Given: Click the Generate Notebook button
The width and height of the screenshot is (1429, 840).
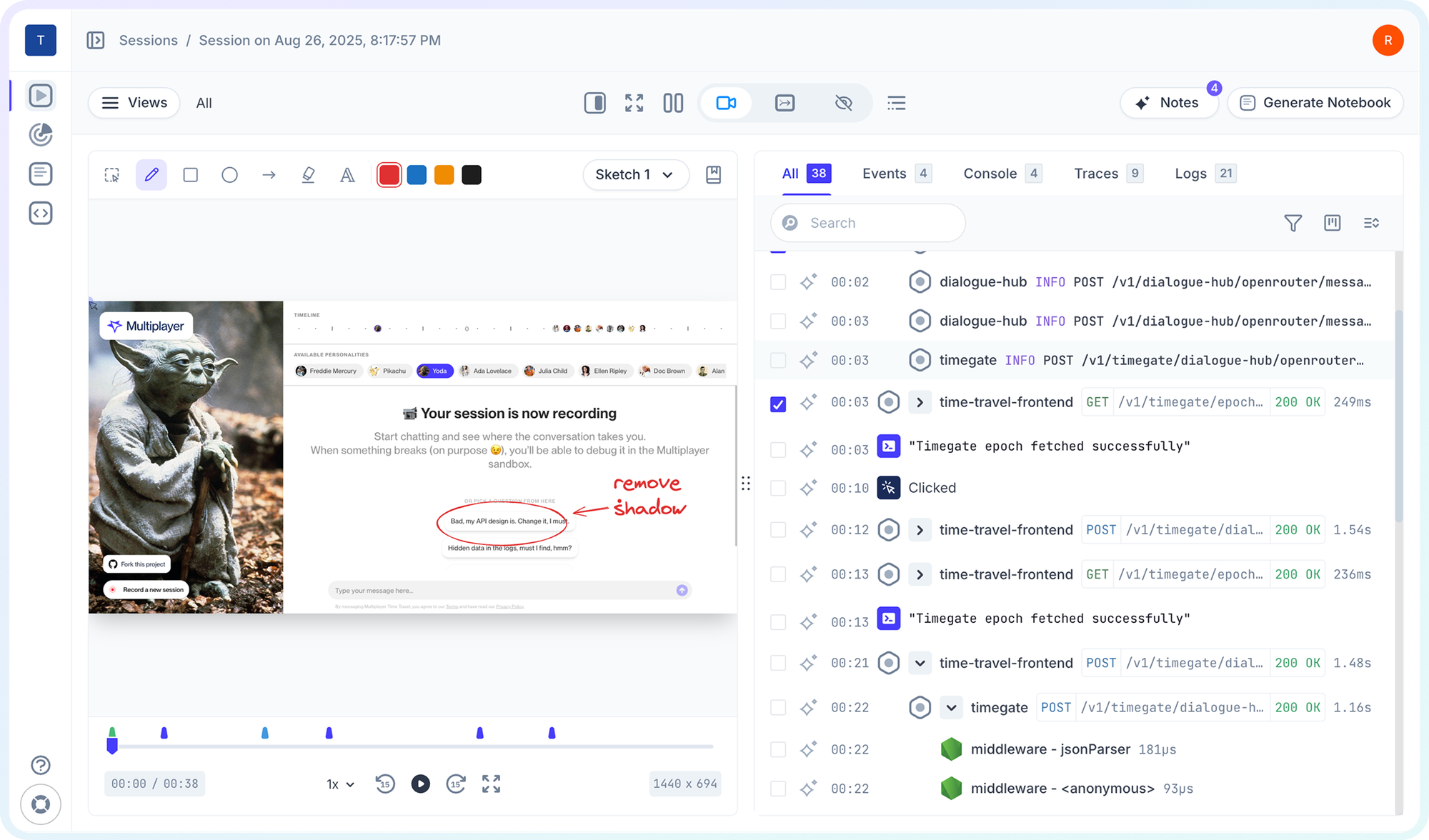Looking at the screenshot, I should coord(1315,103).
